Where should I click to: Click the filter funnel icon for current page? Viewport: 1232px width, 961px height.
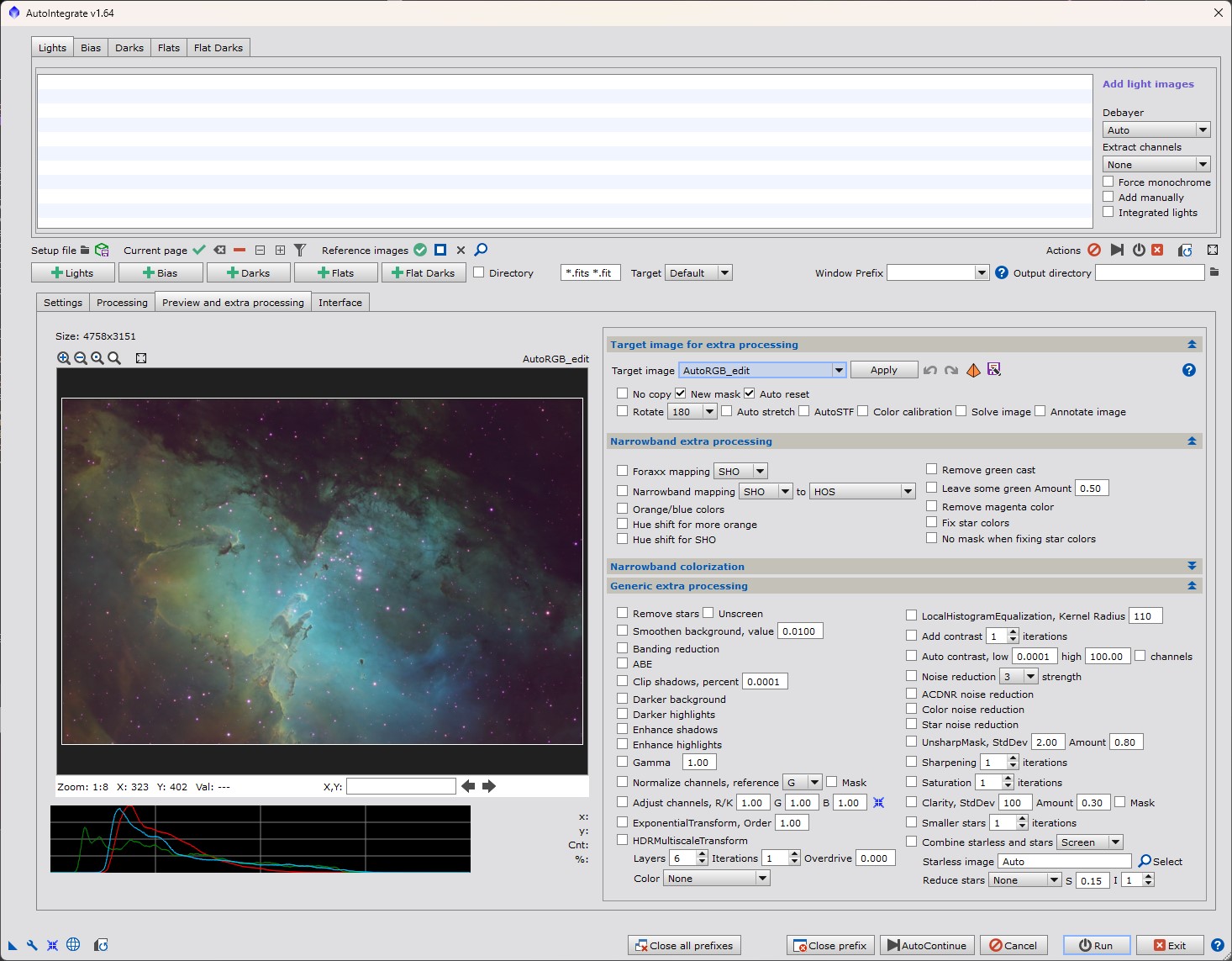tap(300, 251)
